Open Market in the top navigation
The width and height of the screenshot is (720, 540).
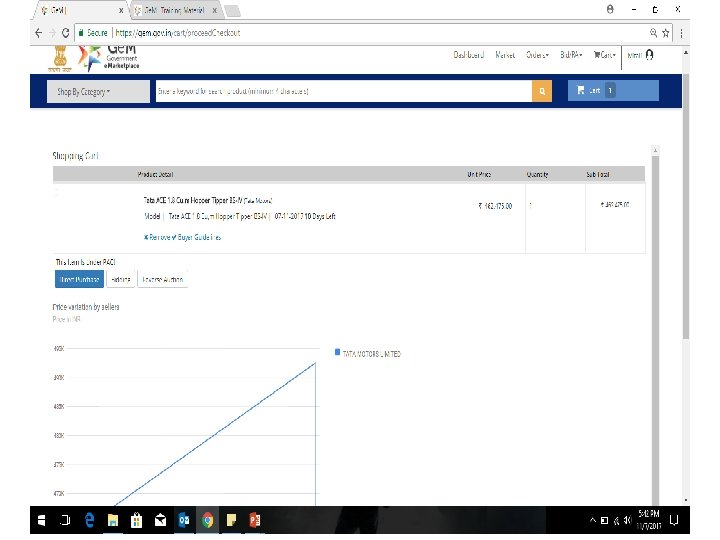click(x=505, y=55)
